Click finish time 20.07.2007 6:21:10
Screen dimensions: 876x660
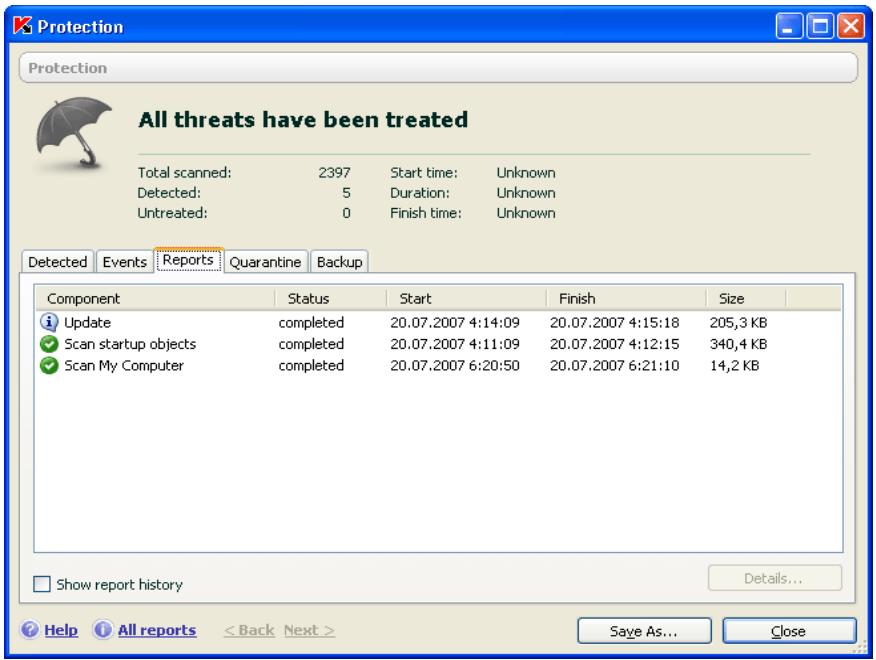pyautogui.click(x=615, y=365)
